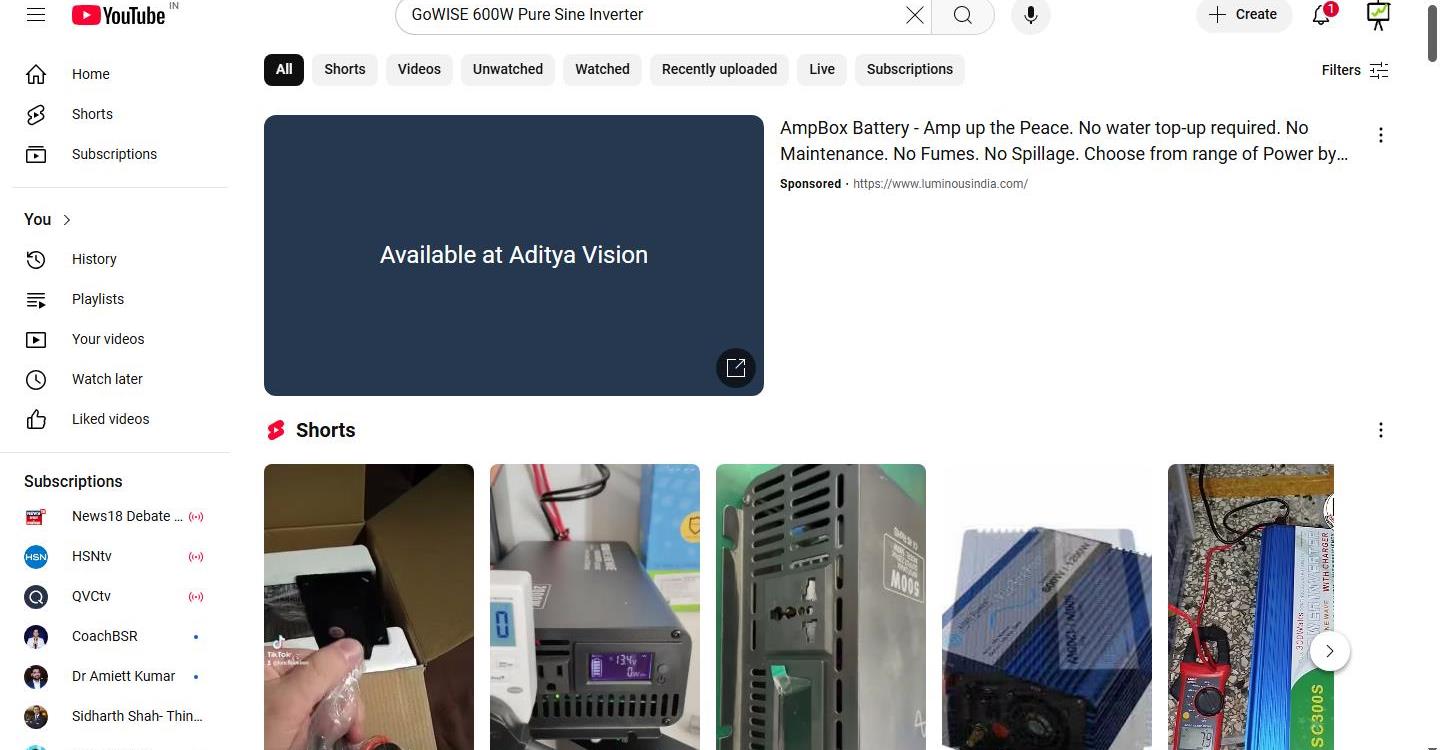Open Watch later in sidebar
Viewport: 1440px width, 750px height.
120,379
